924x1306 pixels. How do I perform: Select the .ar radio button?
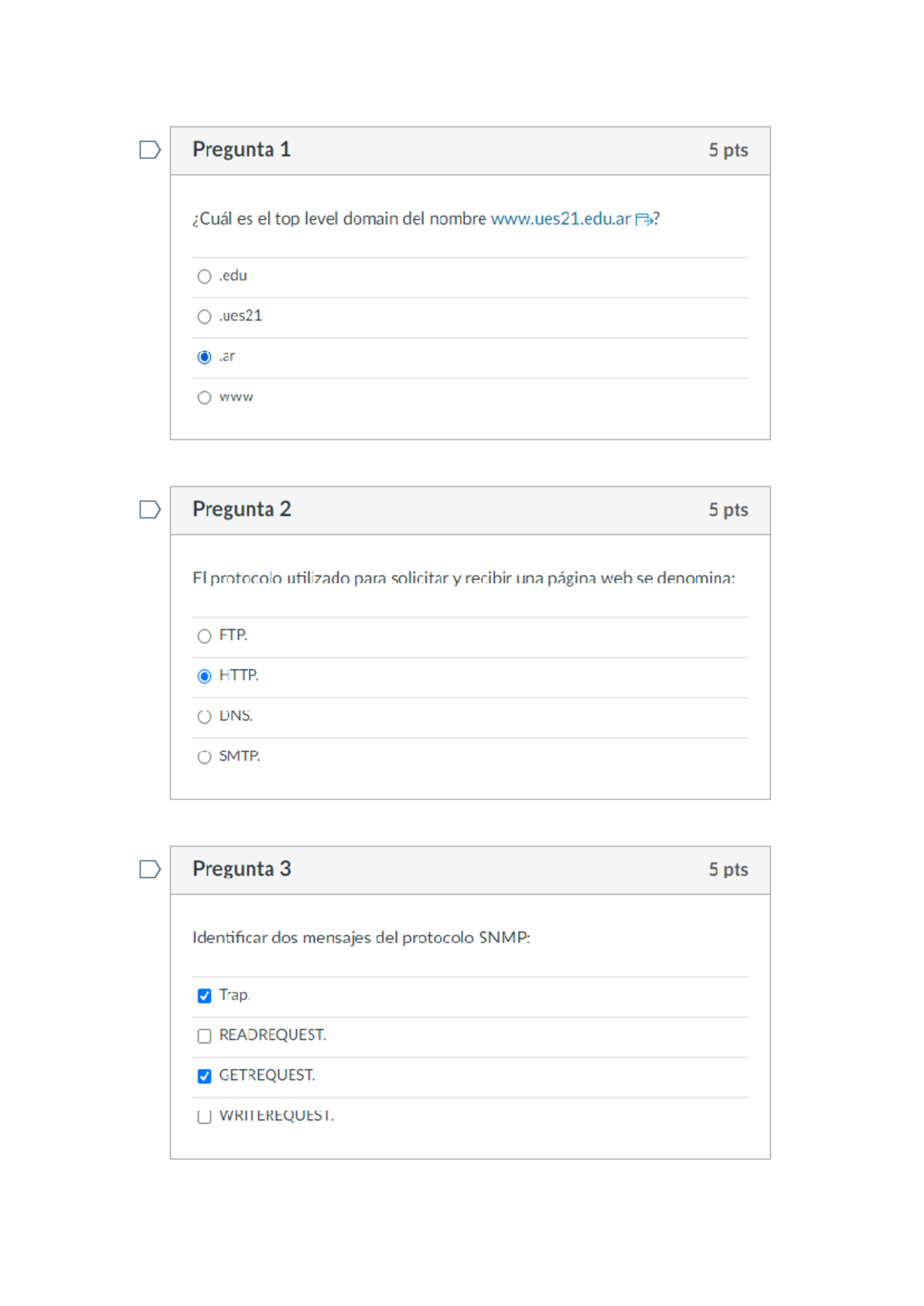(204, 357)
